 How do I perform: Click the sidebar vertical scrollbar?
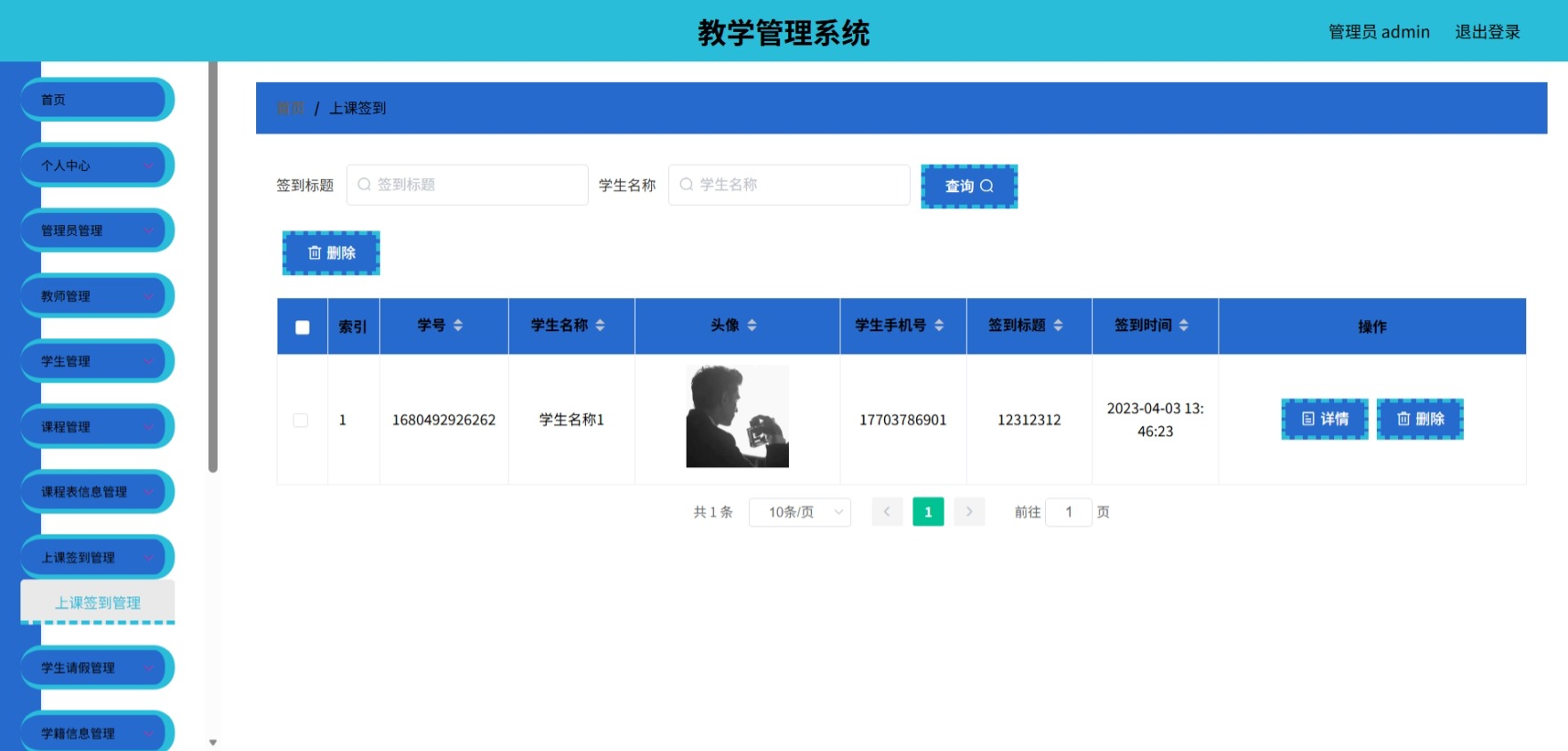click(213, 267)
